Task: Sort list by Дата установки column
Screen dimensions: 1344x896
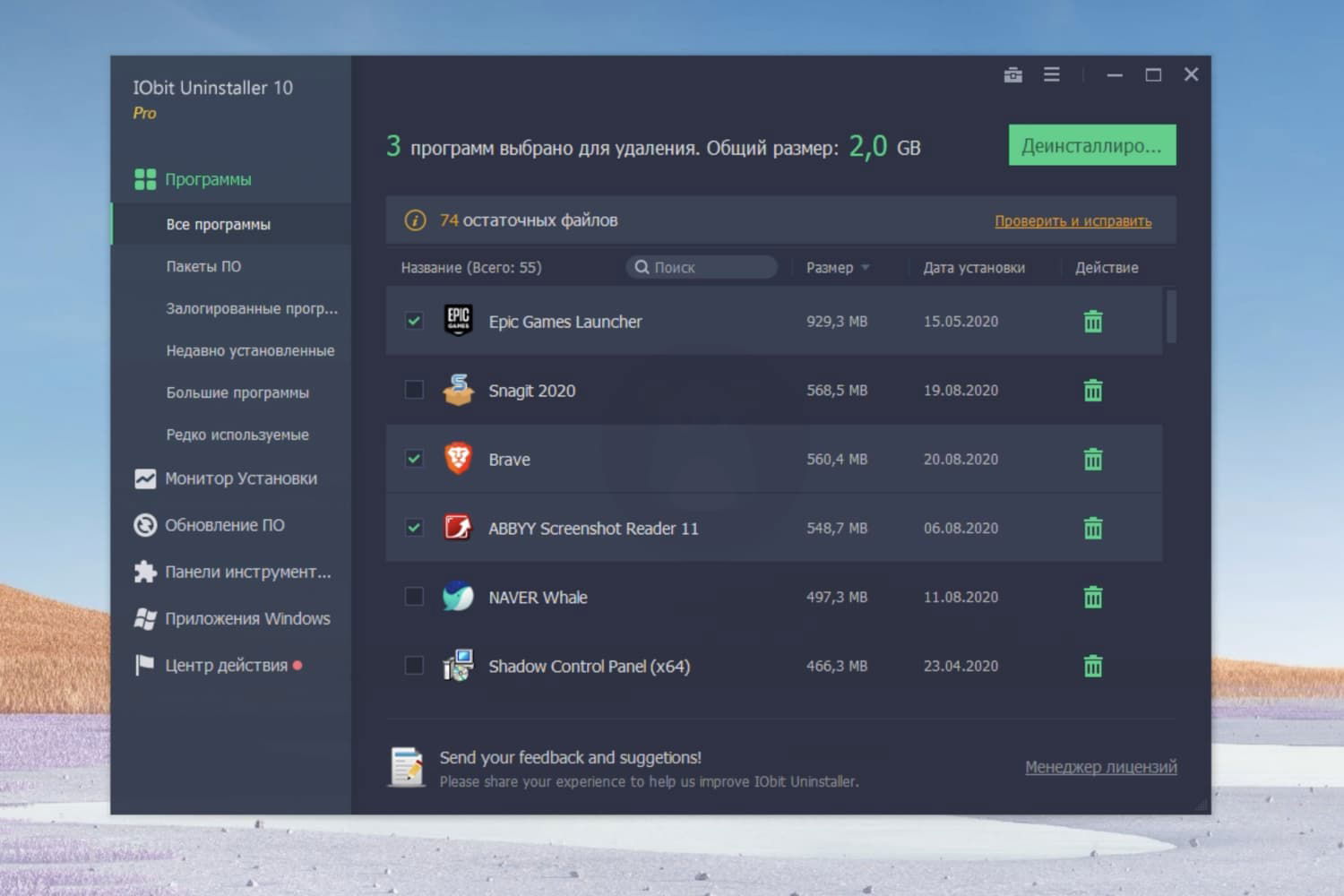Action: point(972,267)
